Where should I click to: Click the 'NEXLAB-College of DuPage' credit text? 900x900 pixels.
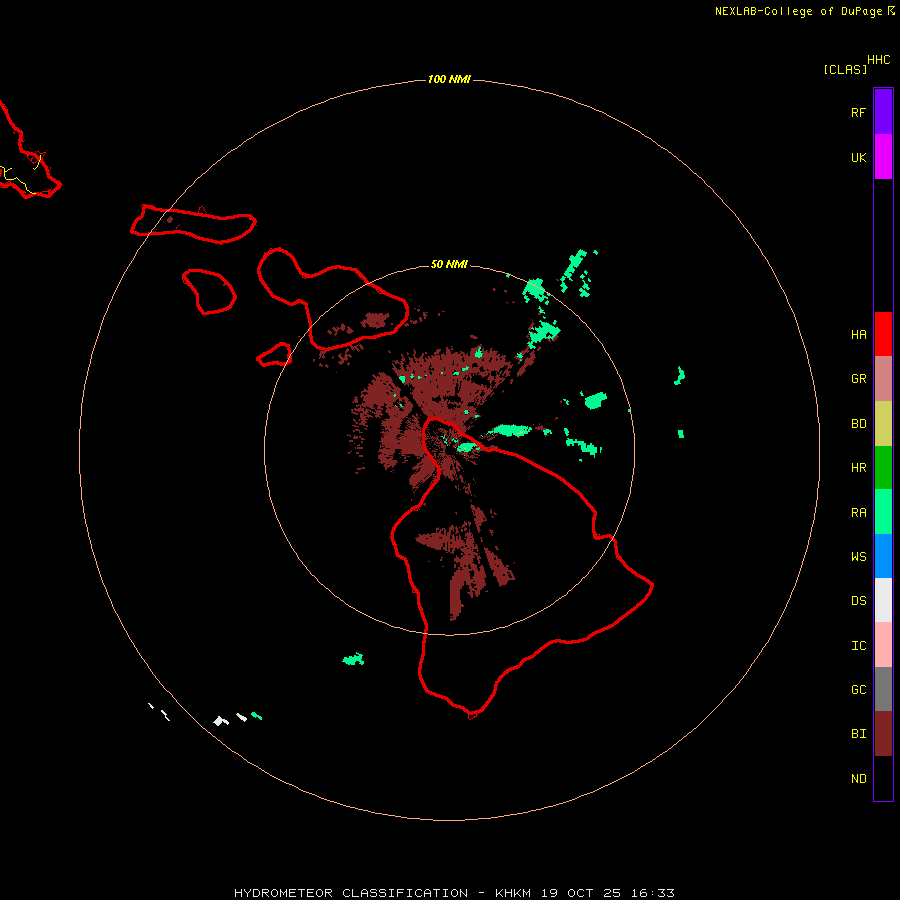[x=800, y=11]
